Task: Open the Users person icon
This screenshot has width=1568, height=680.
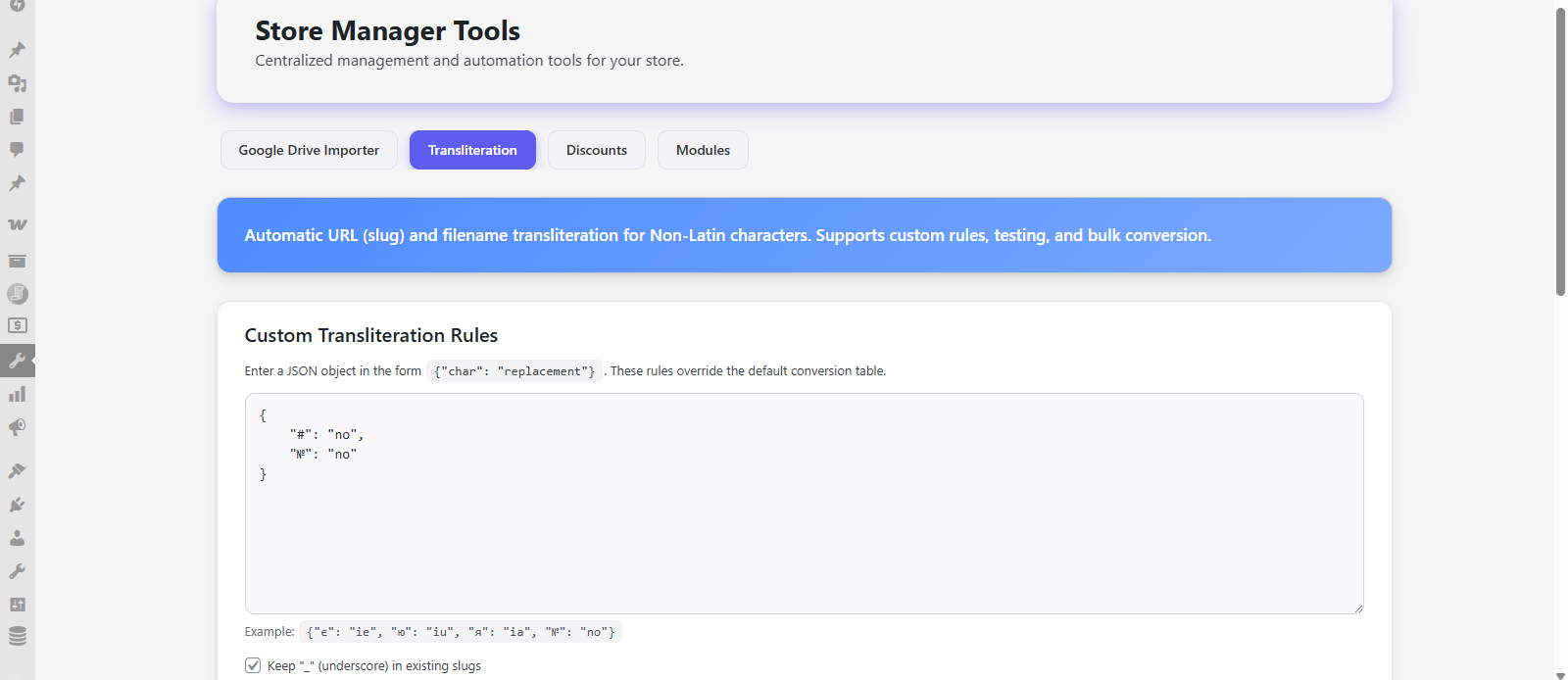Action: pos(17,538)
